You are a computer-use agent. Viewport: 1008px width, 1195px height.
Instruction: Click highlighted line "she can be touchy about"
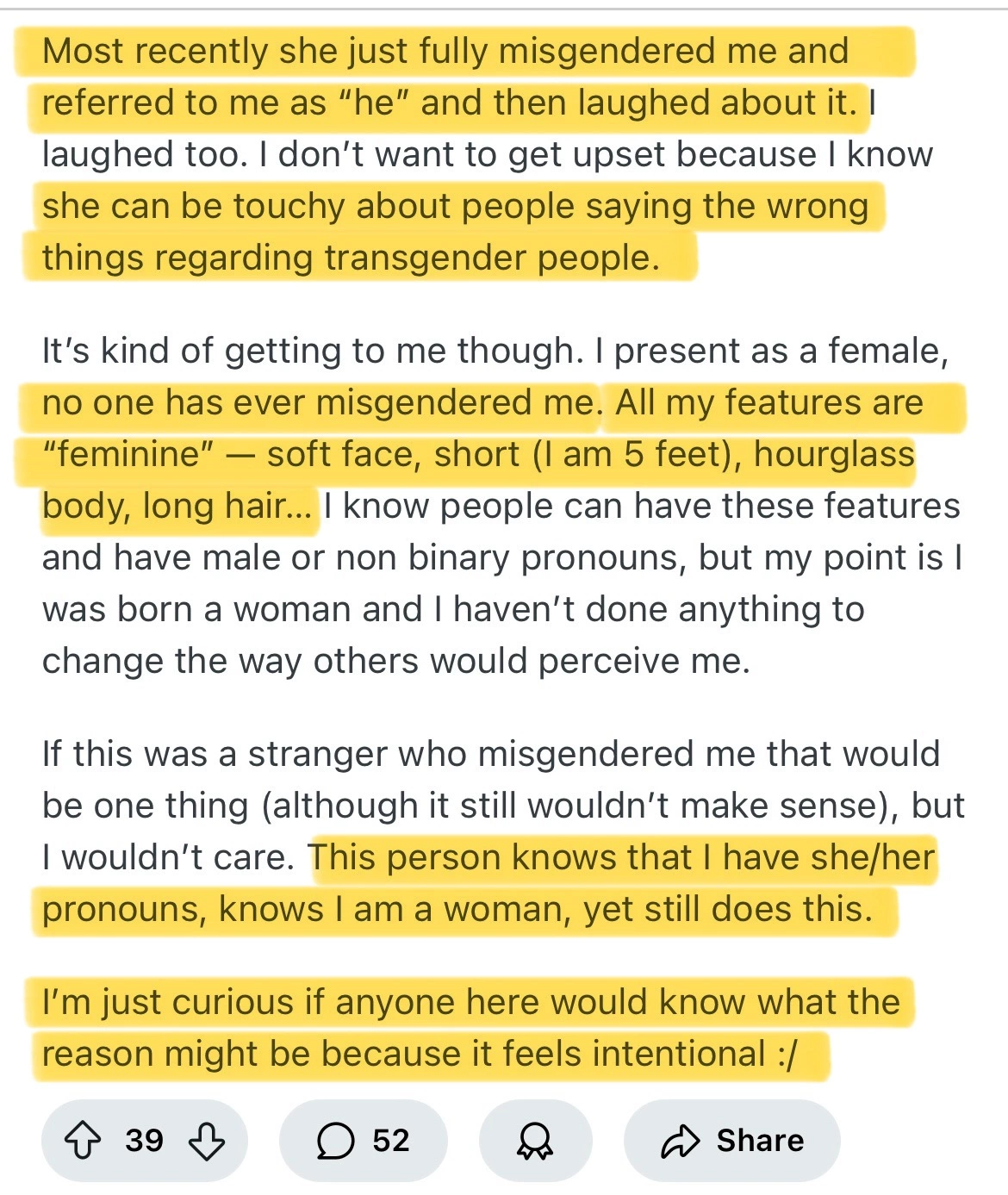tap(455, 207)
